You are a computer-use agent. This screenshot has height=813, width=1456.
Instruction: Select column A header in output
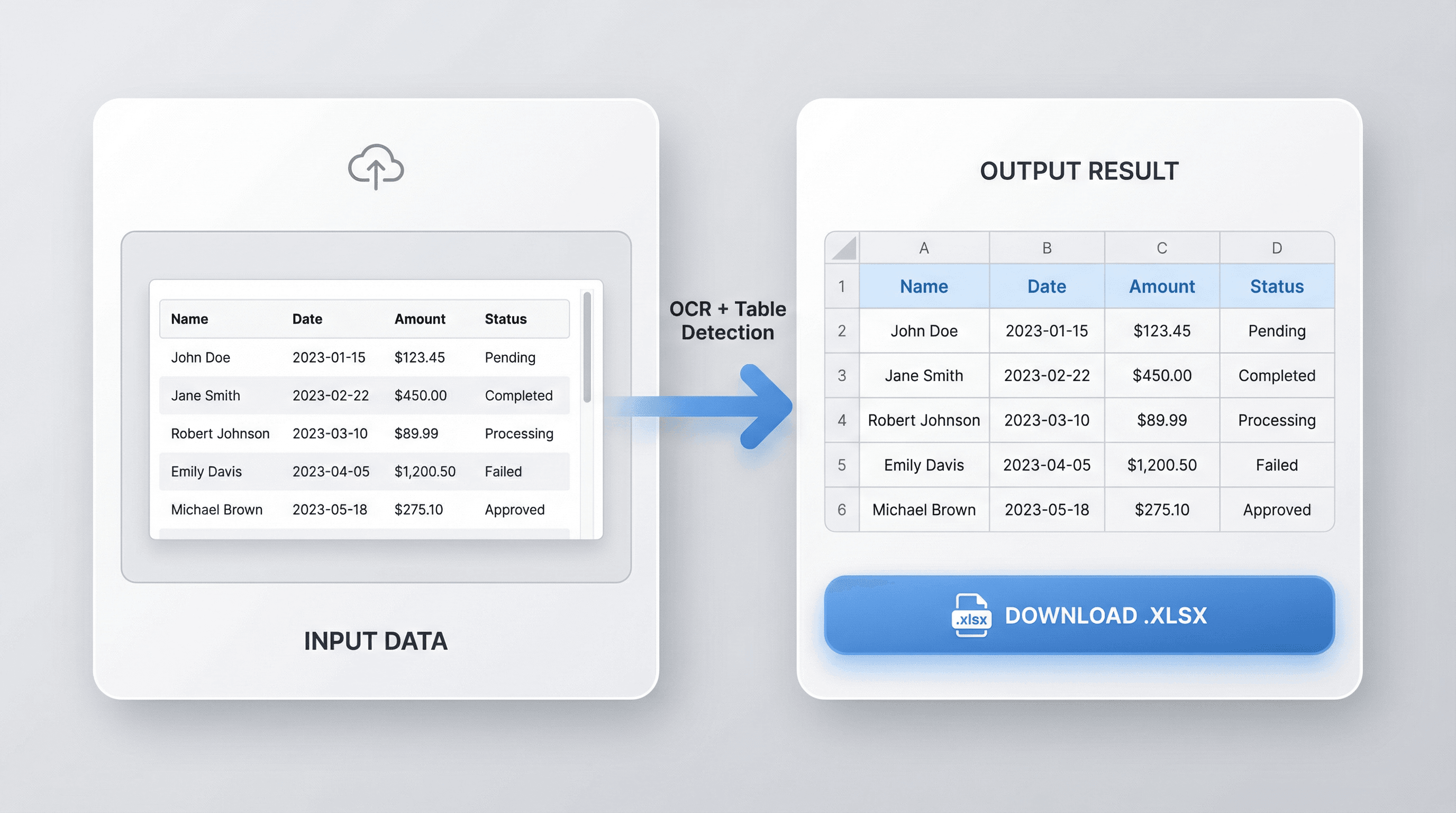924,248
